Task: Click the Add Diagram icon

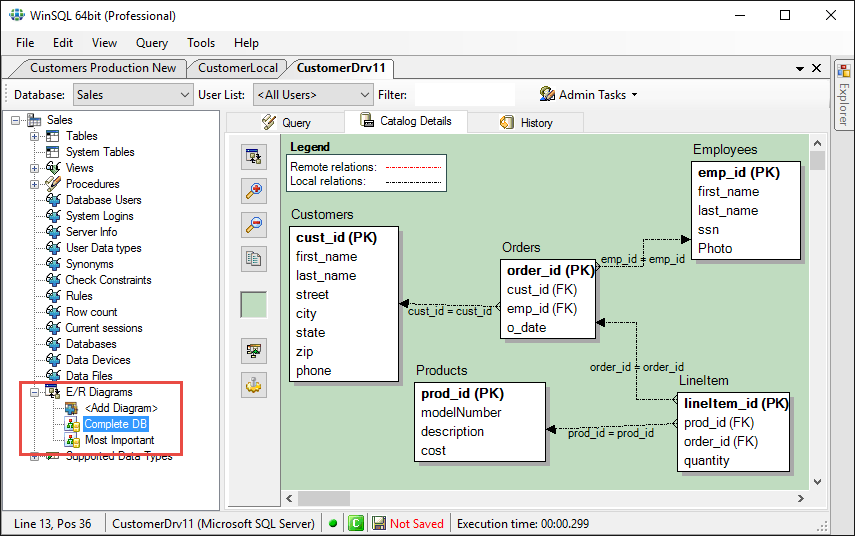Action: (71, 408)
